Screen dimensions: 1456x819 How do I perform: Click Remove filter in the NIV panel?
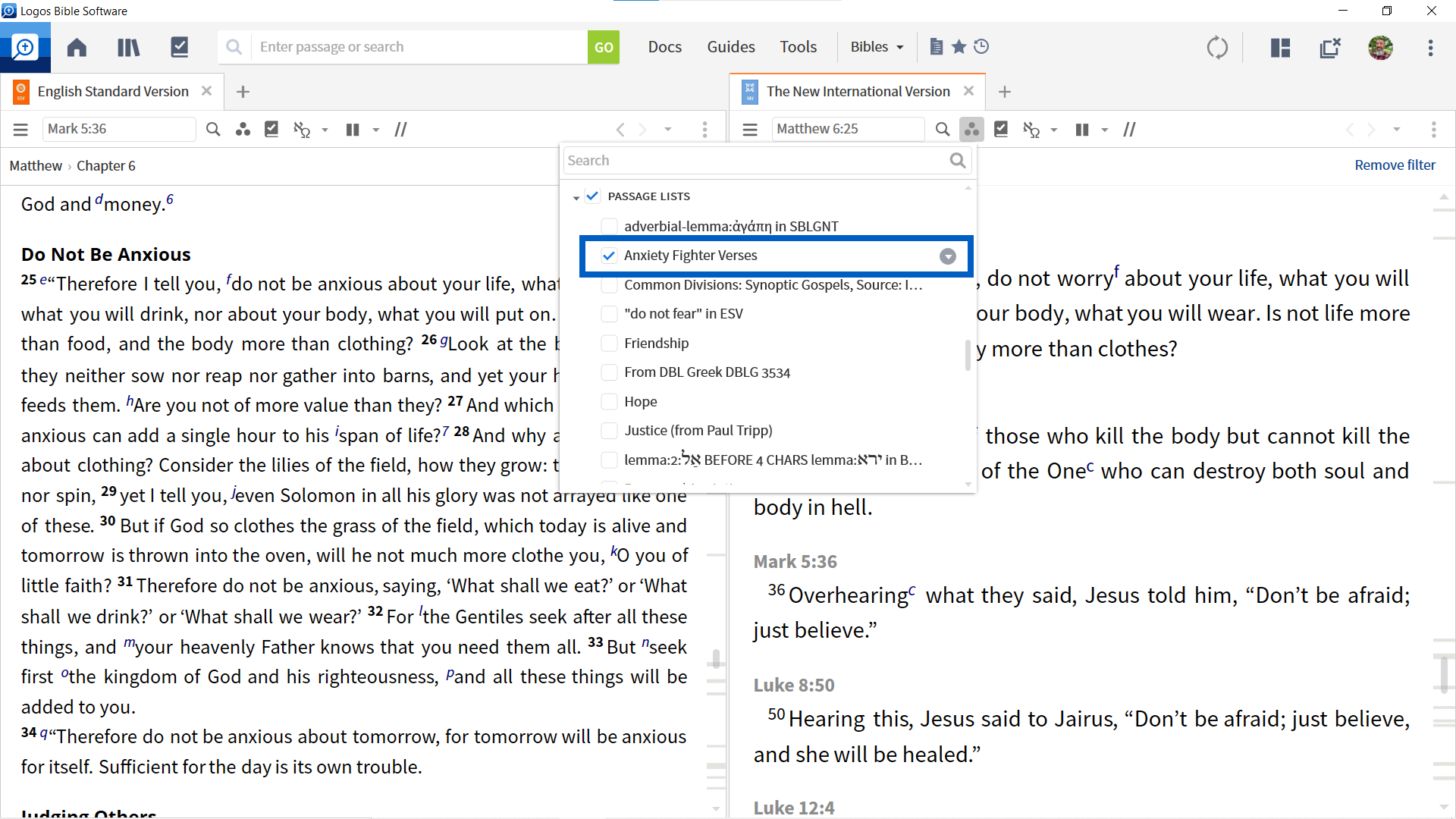click(x=1395, y=165)
